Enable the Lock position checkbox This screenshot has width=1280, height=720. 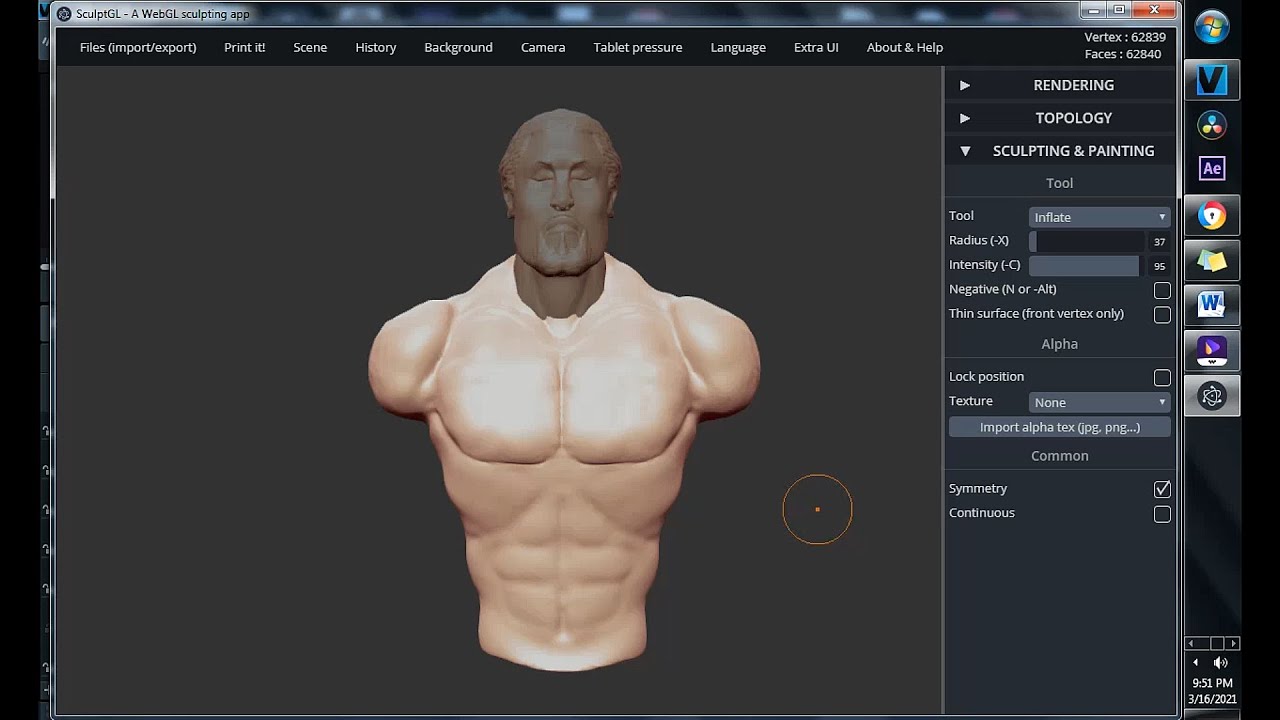[x=1162, y=378]
